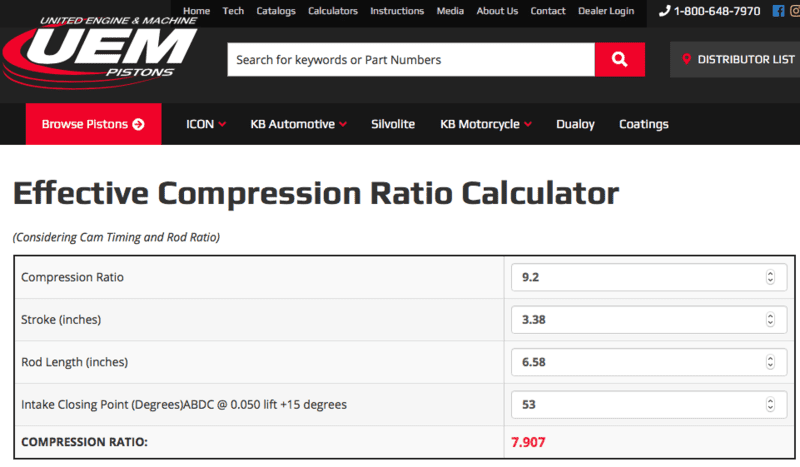Click the Browse Pistons red button
The width and height of the screenshot is (800, 467).
[93, 124]
